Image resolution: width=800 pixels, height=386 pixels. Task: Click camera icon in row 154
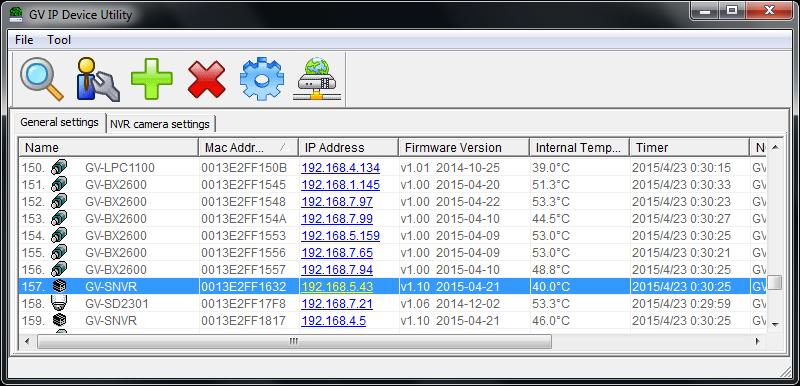coord(59,236)
